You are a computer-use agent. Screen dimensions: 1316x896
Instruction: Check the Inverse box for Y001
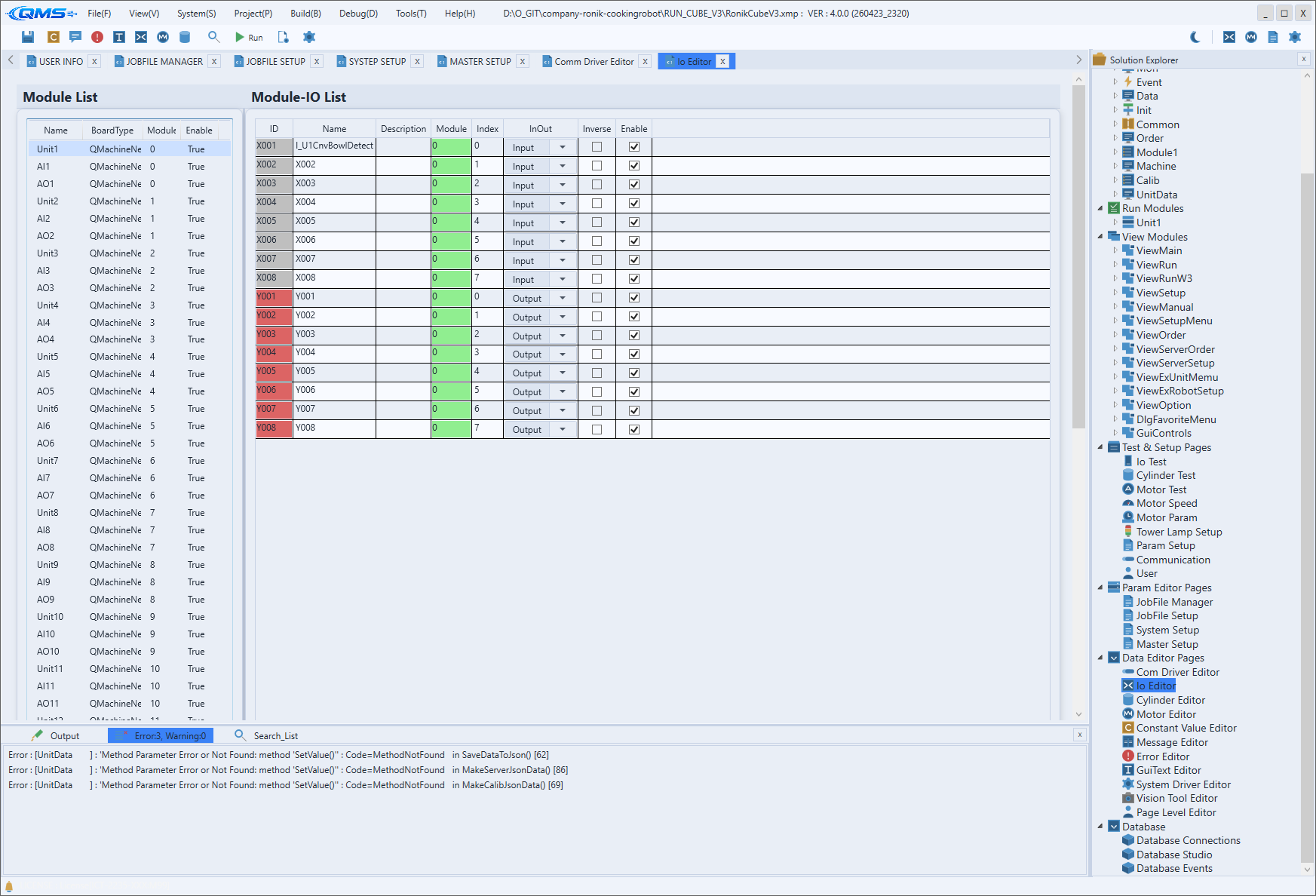[597, 298]
